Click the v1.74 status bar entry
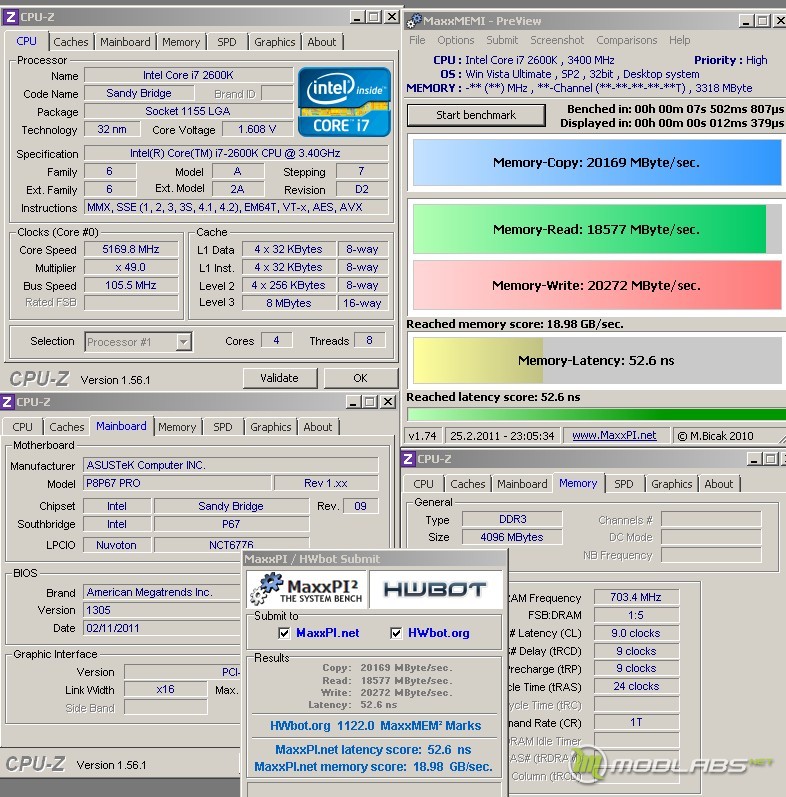Image resolution: width=786 pixels, height=797 pixels. coord(422,436)
